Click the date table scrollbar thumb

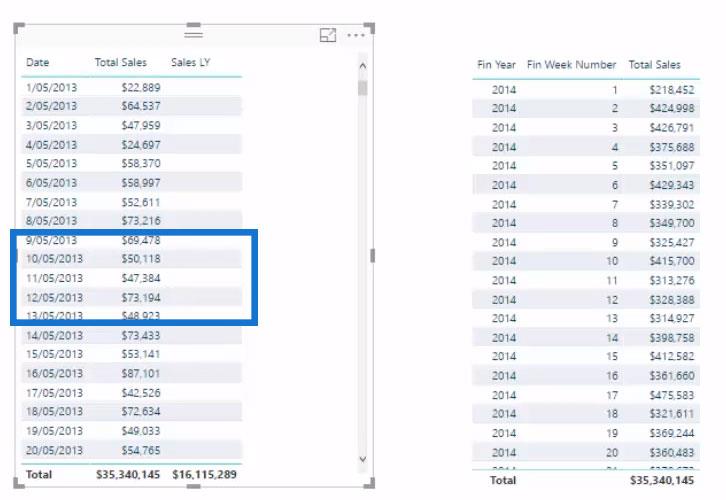pyautogui.click(x=363, y=88)
